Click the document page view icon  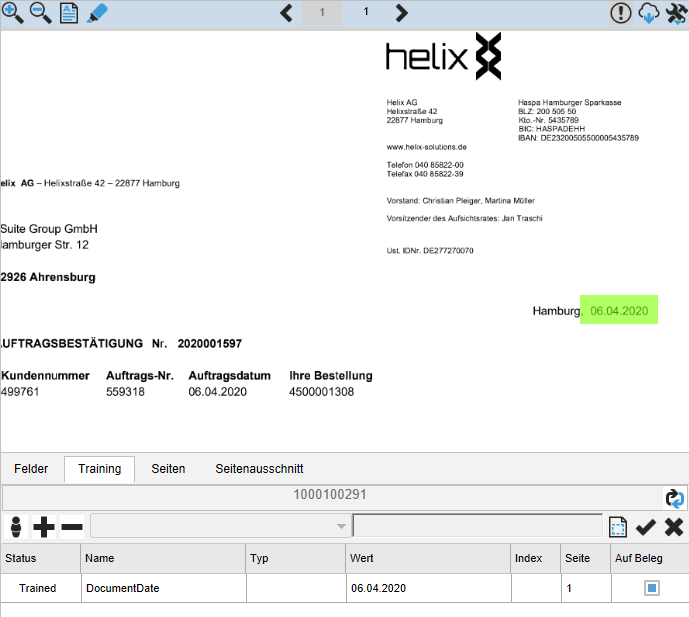69,13
